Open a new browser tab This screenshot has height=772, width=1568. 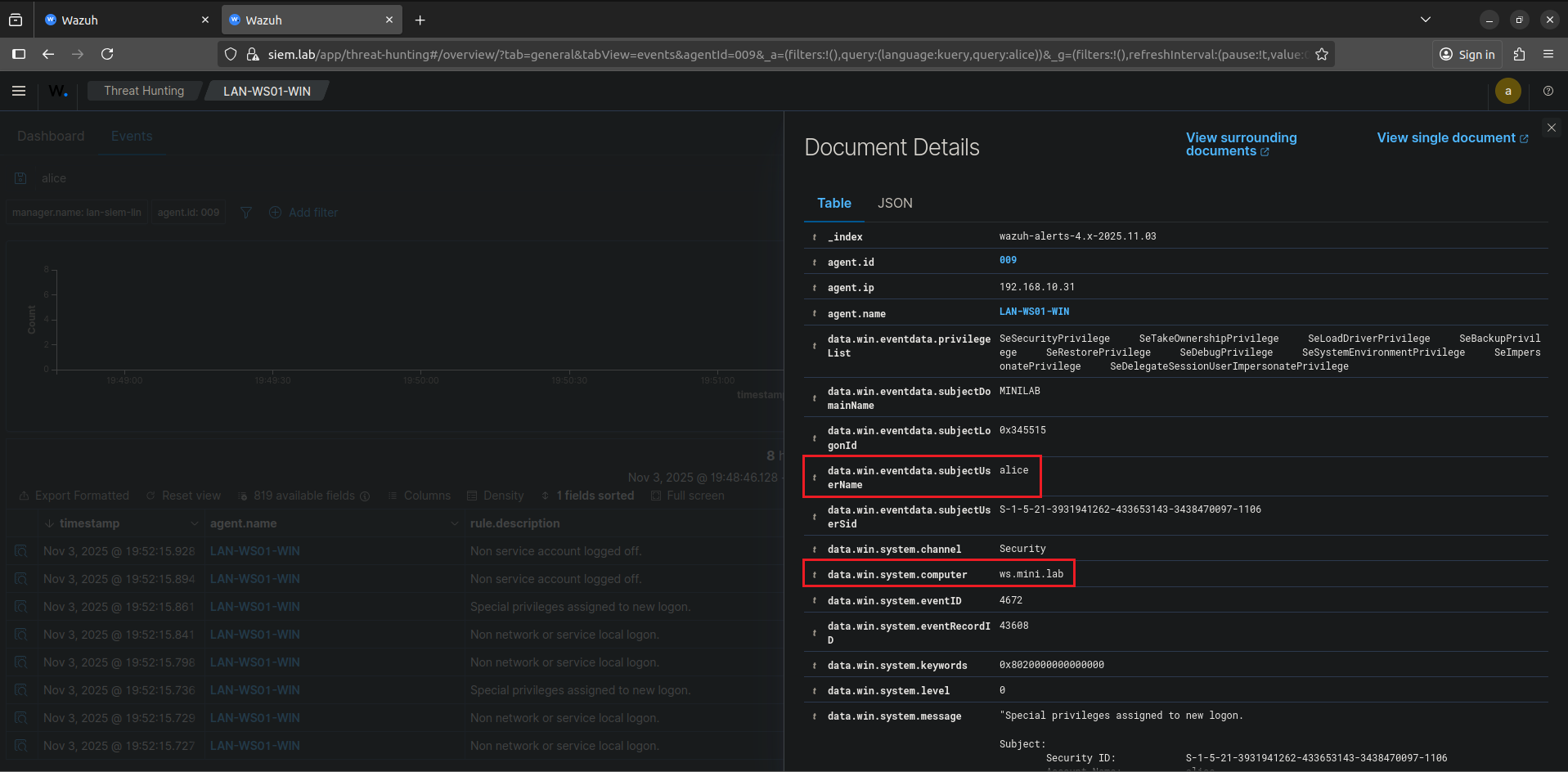[x=420, y=20]
